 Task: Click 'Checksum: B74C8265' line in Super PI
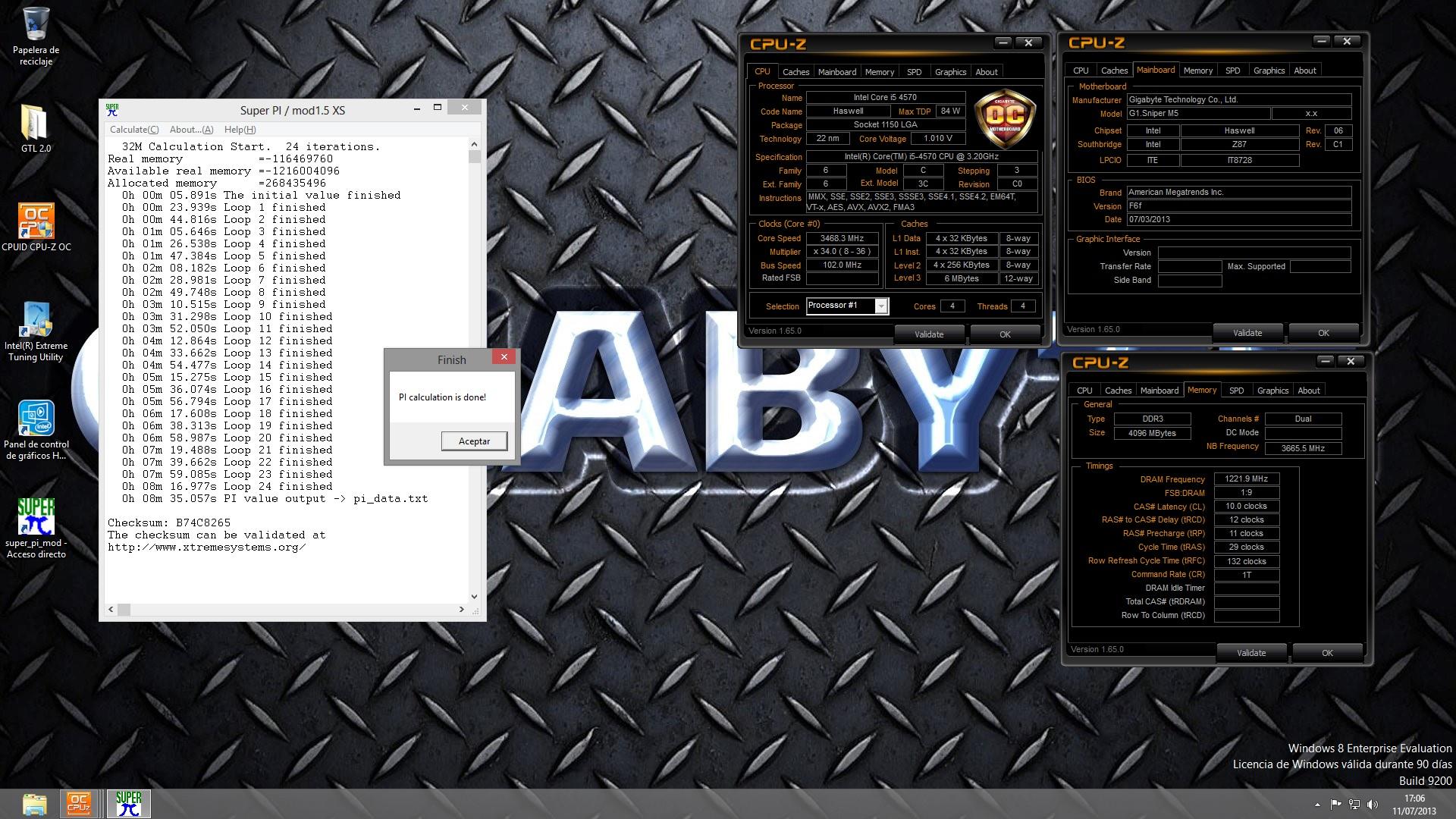[x=169, y=523]
